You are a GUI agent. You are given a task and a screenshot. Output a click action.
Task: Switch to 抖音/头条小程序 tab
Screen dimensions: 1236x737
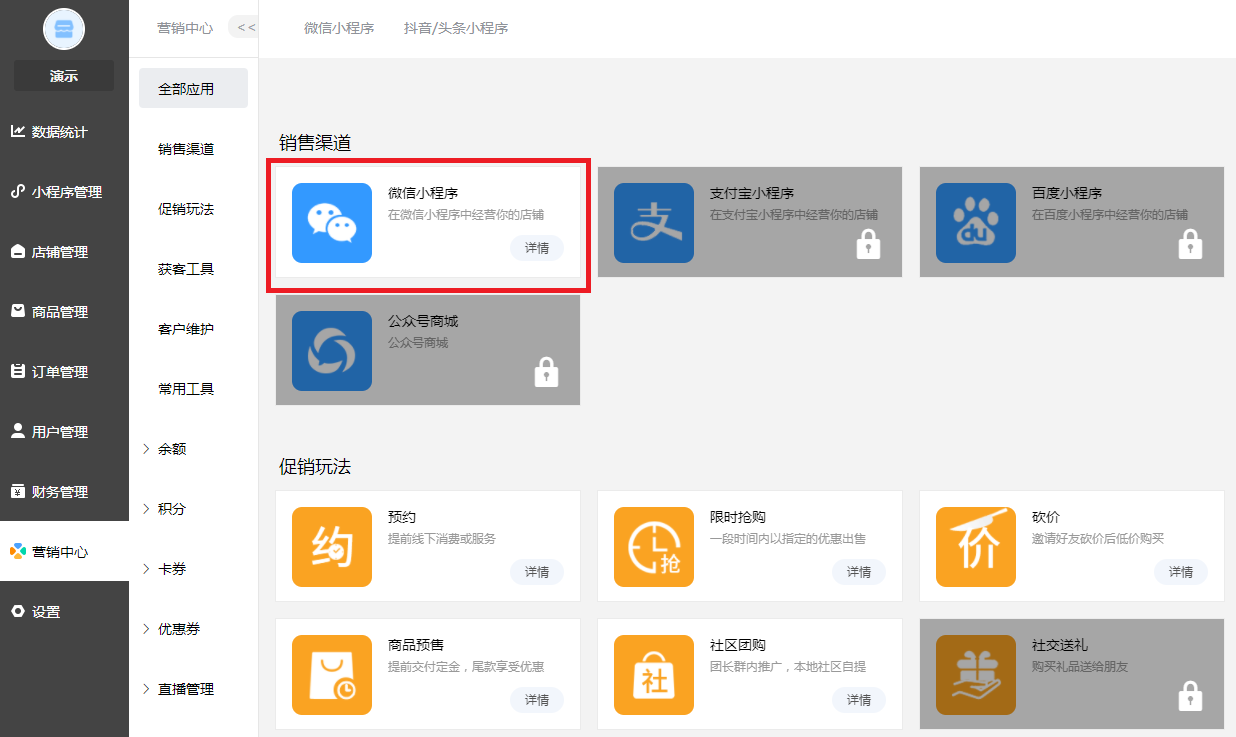point(456,28)
